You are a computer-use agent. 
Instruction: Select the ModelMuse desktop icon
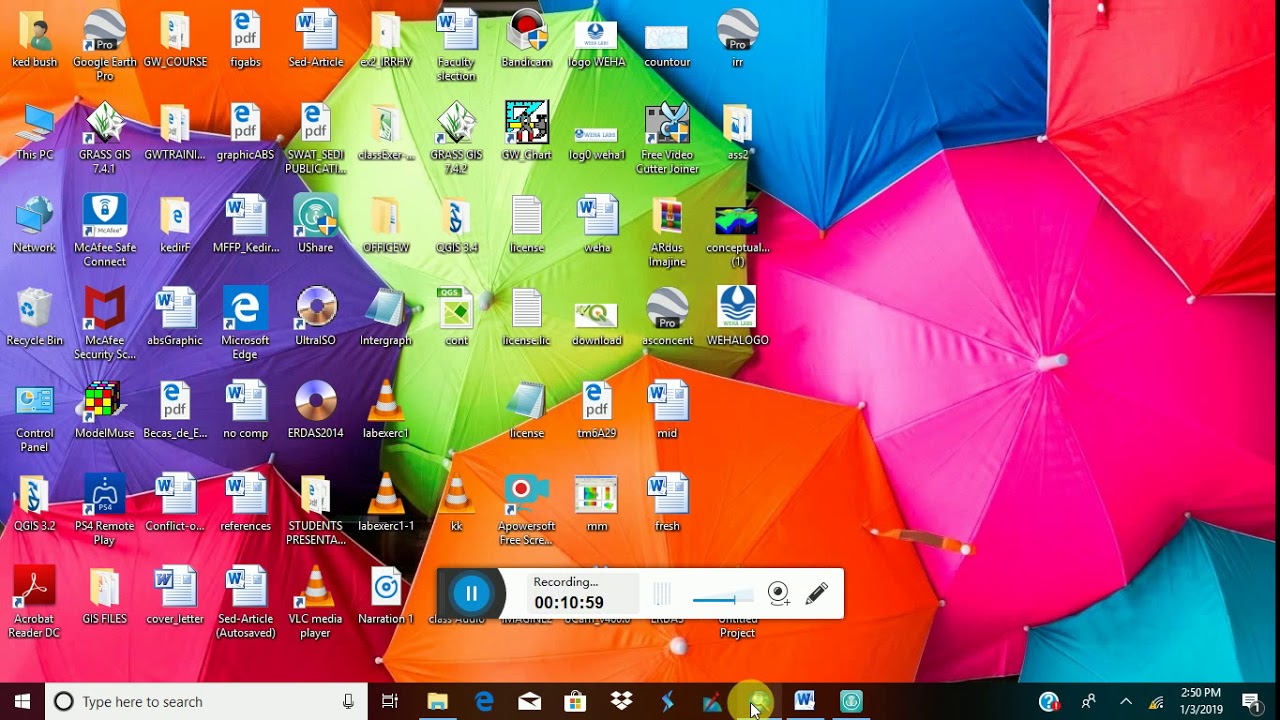tap(105, 410)
